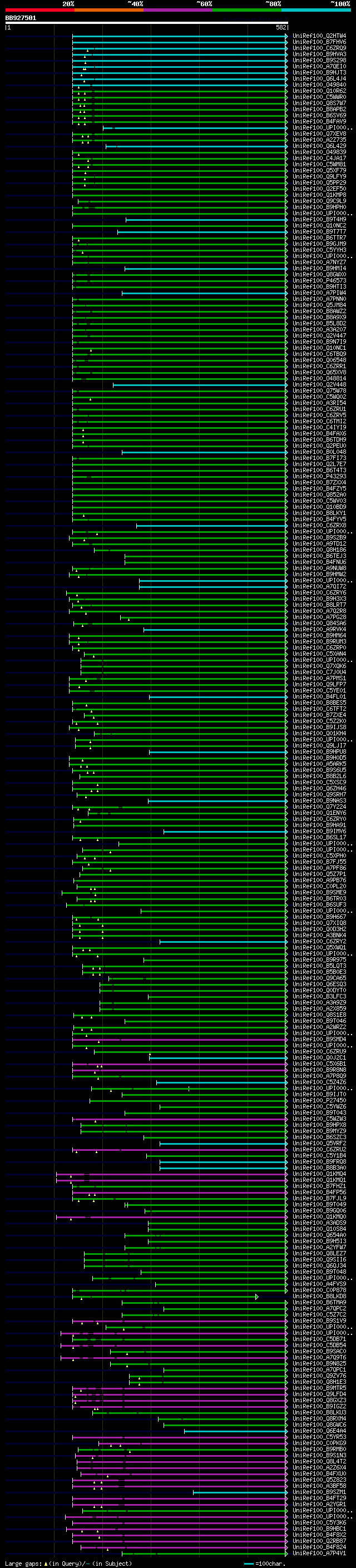356x1568 pixels.
Task: Select the UniRef100_C6TFT2 label
Action: [319, 709]
